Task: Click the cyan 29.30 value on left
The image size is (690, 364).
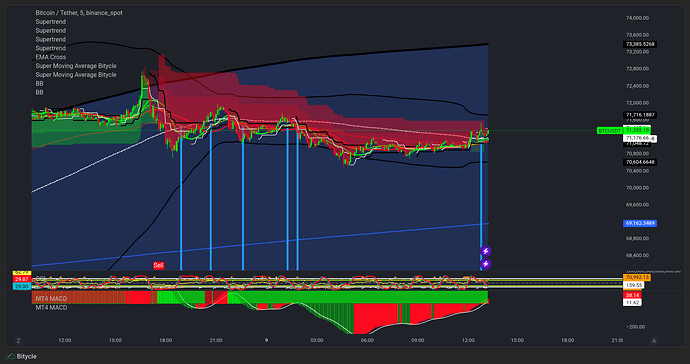Action: click(22, 286)
